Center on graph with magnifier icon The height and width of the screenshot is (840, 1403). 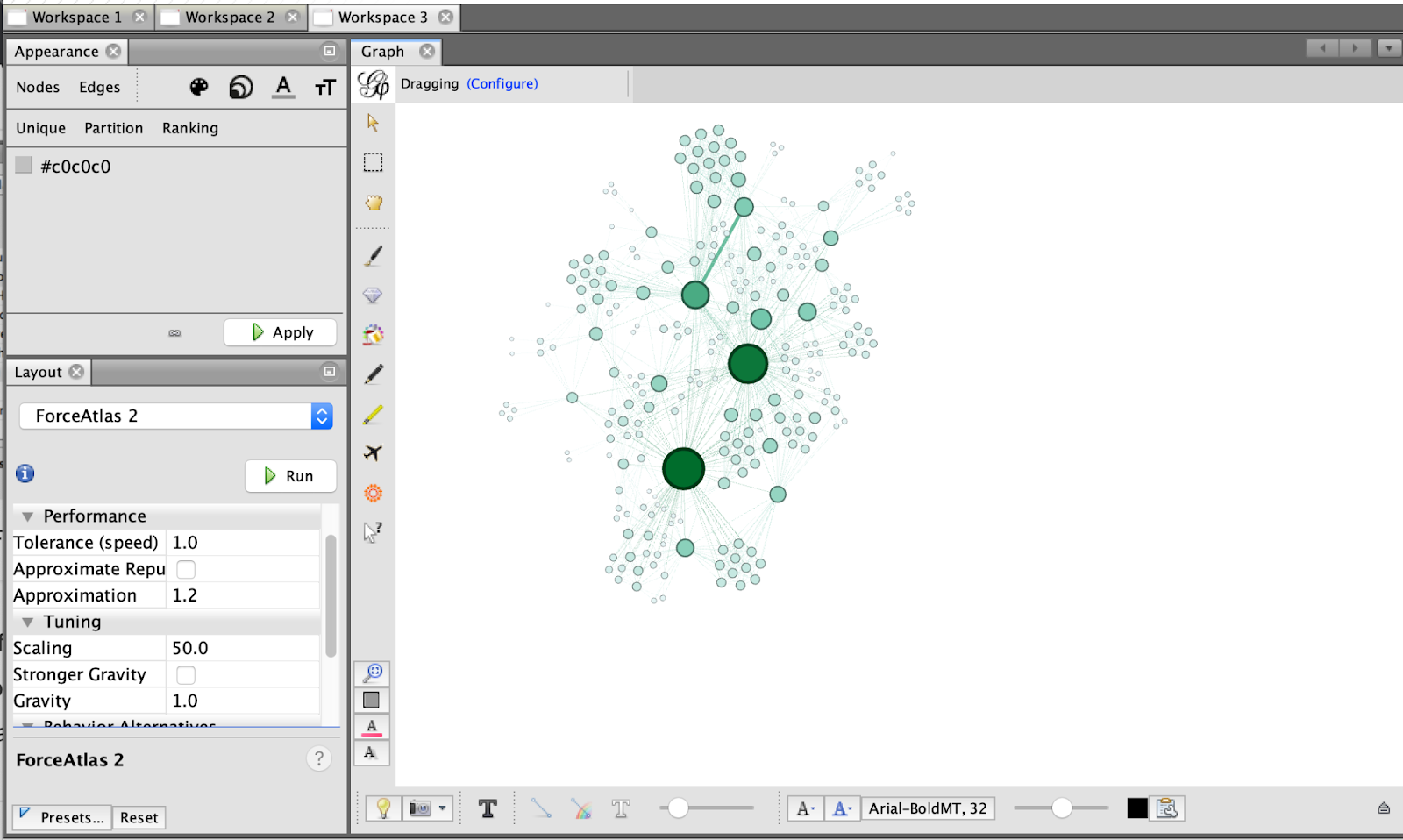pos(372,673)
